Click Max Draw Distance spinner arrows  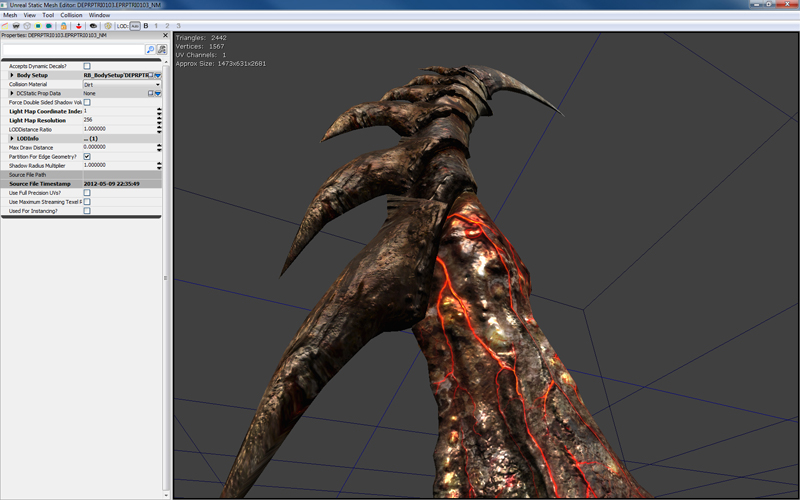[x=159, y=147]
